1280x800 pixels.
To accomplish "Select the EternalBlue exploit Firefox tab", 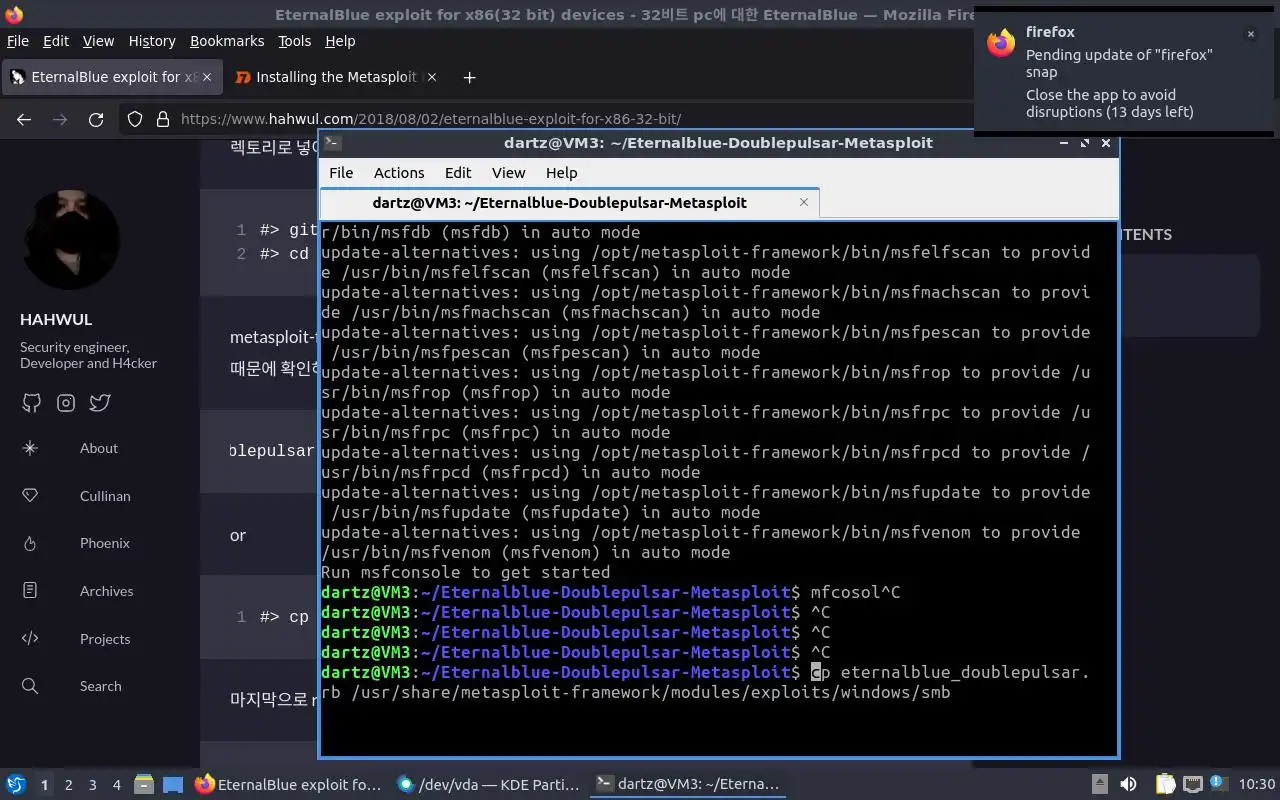I will point(110,77).
